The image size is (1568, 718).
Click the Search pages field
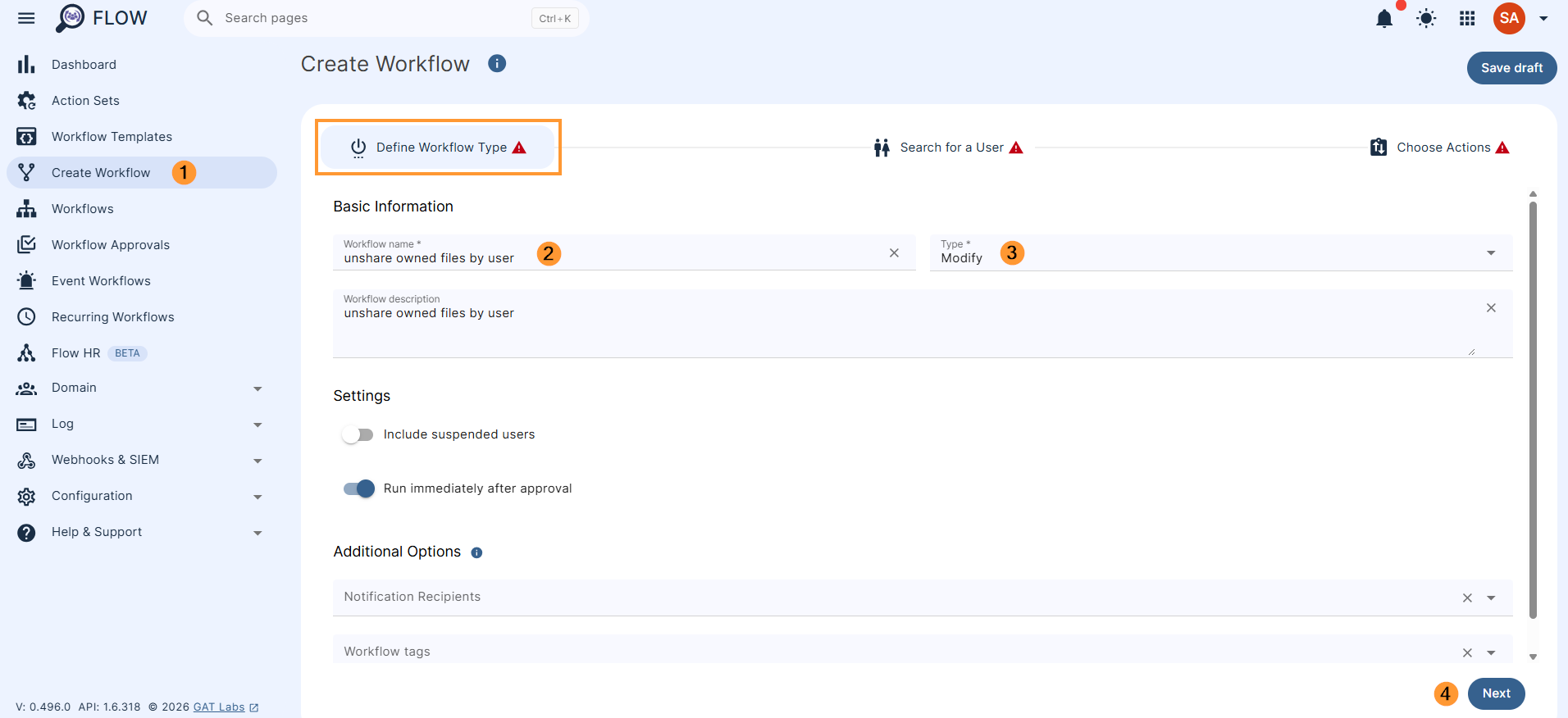pos(385,18)
